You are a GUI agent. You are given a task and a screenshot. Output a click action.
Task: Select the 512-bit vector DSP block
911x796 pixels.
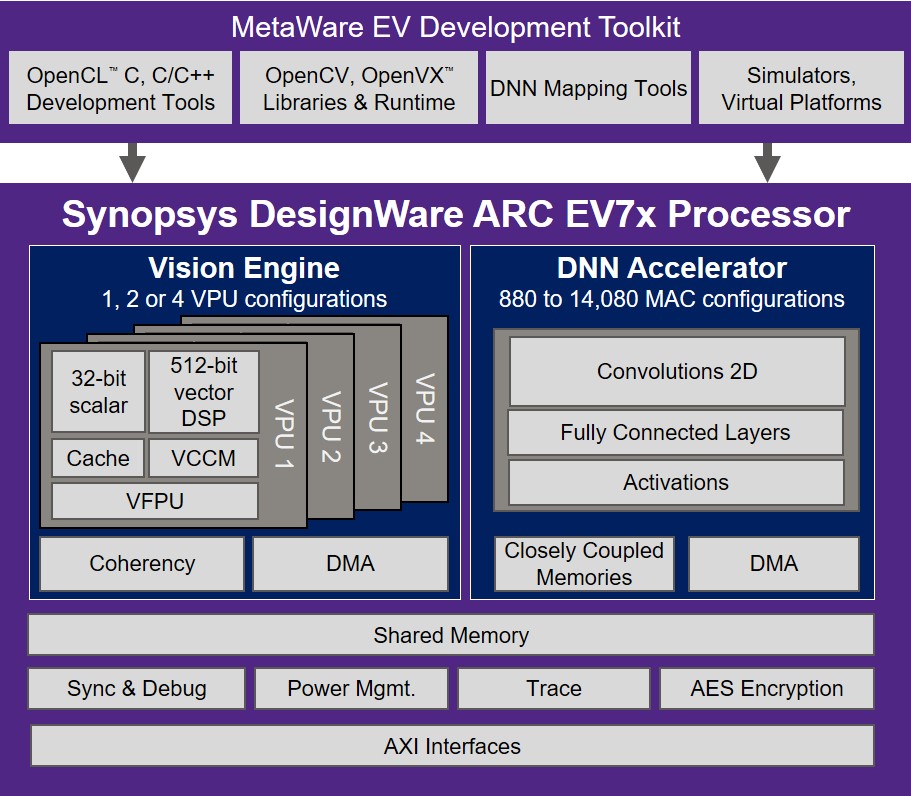point(204,392)
